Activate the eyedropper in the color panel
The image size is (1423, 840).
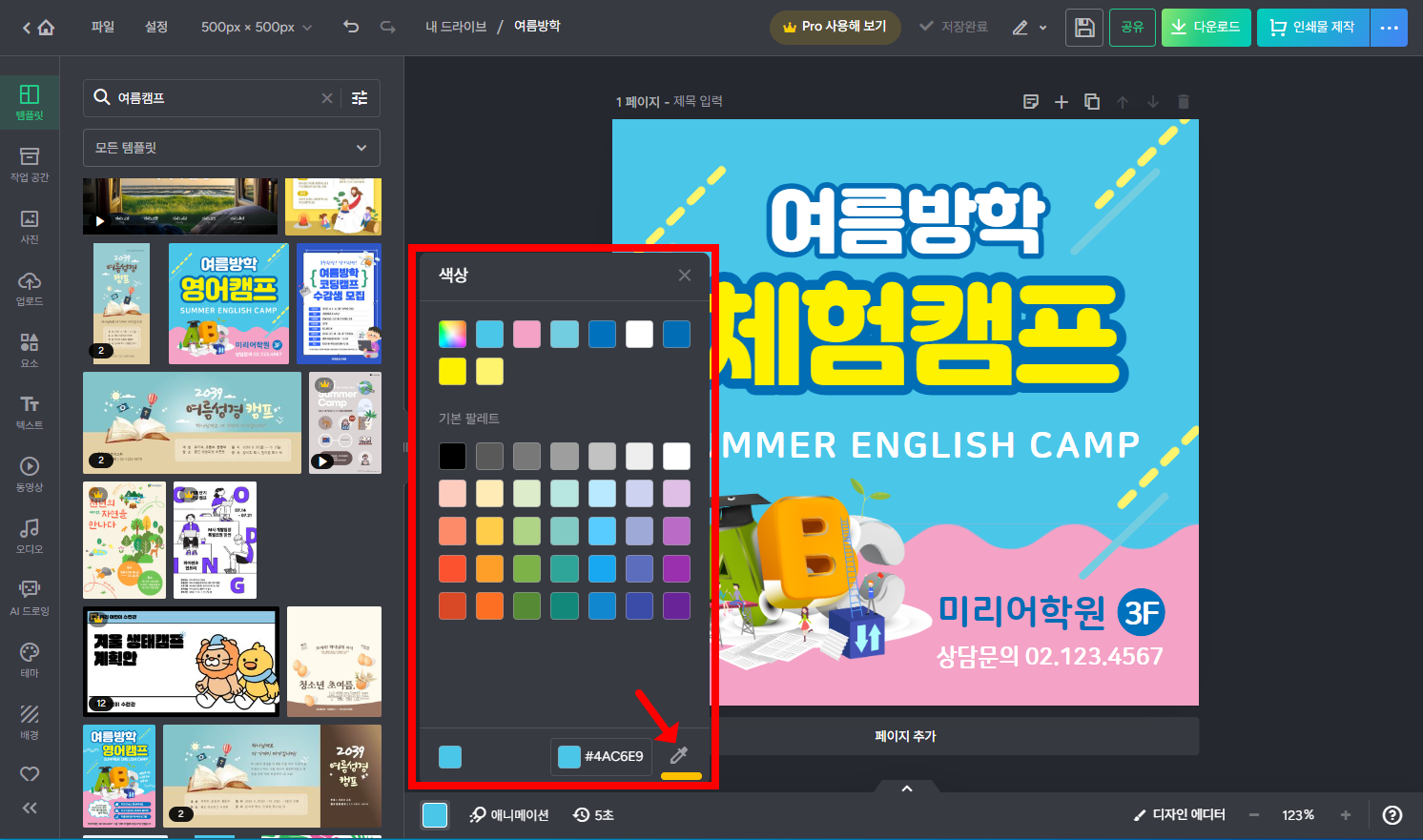pyautogui.click(x=680, y=756)
